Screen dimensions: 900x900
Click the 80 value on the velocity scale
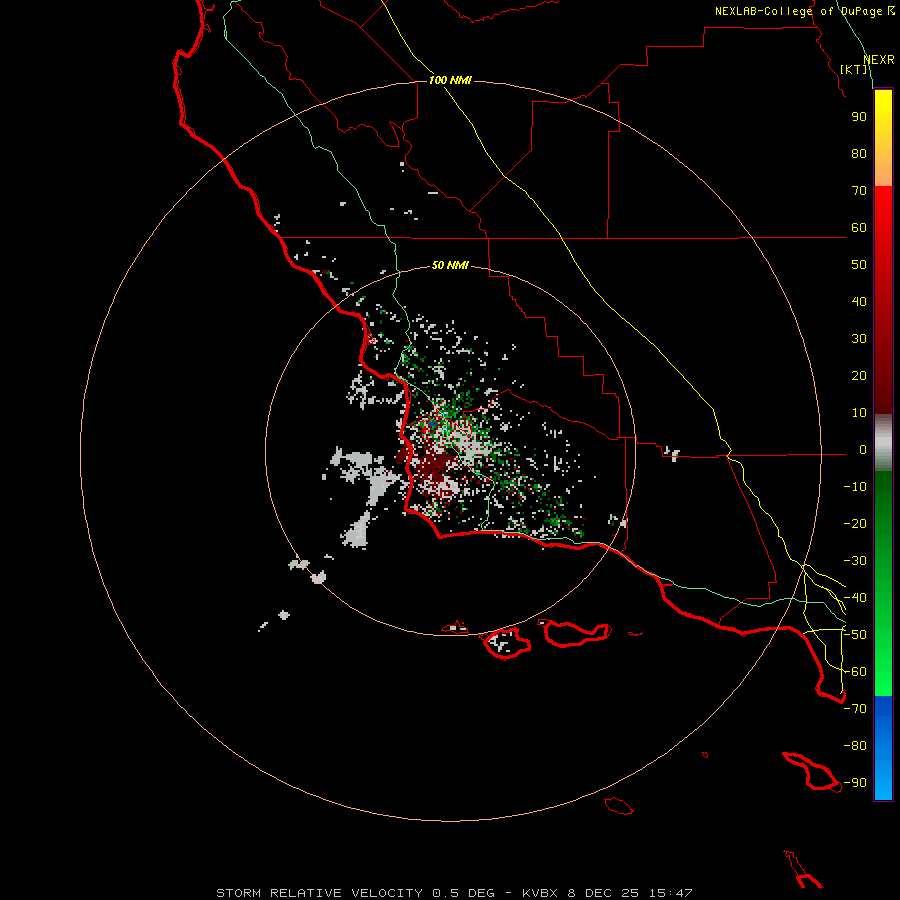pyautogui.click(x=859, y=154)
